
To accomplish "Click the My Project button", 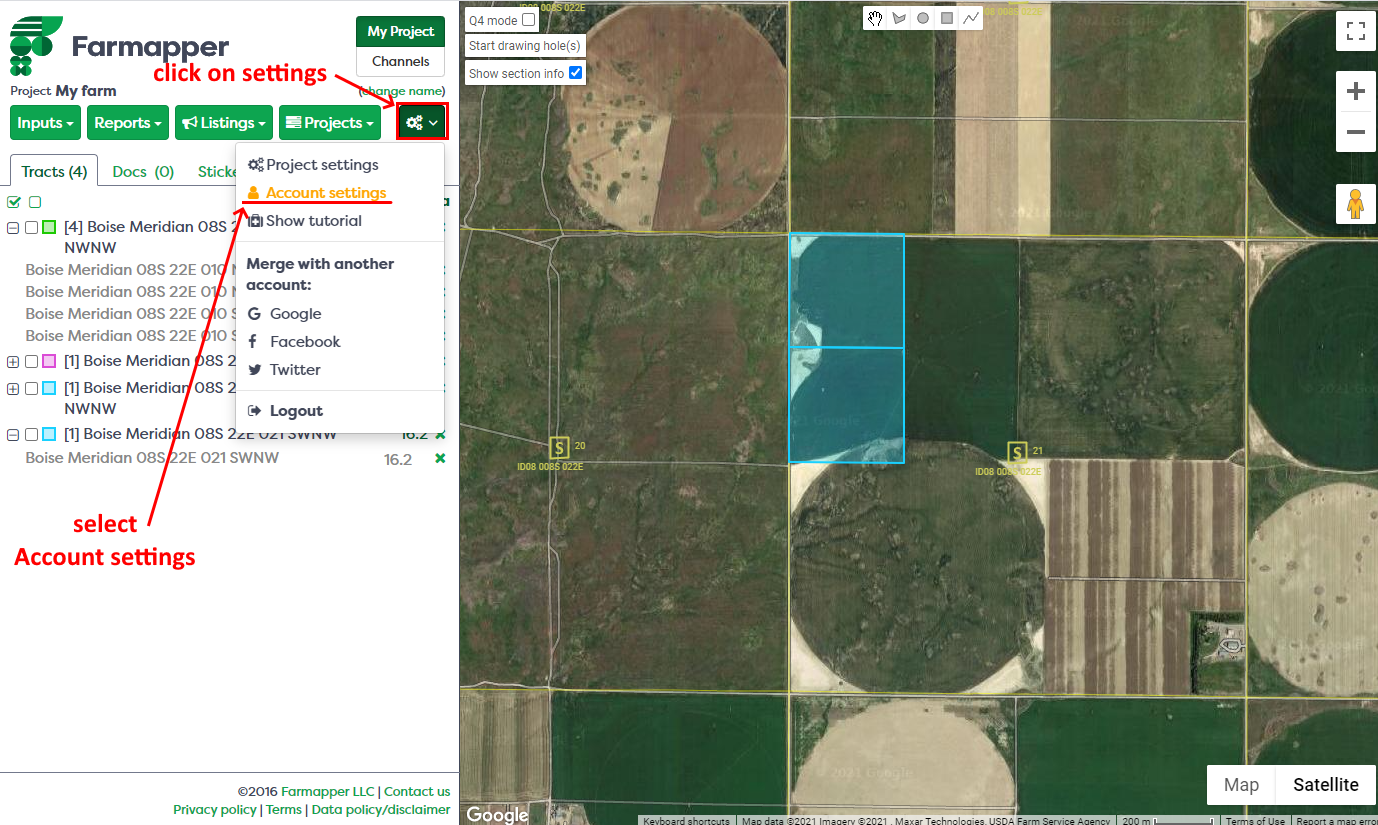I will [x=400, y=31].
